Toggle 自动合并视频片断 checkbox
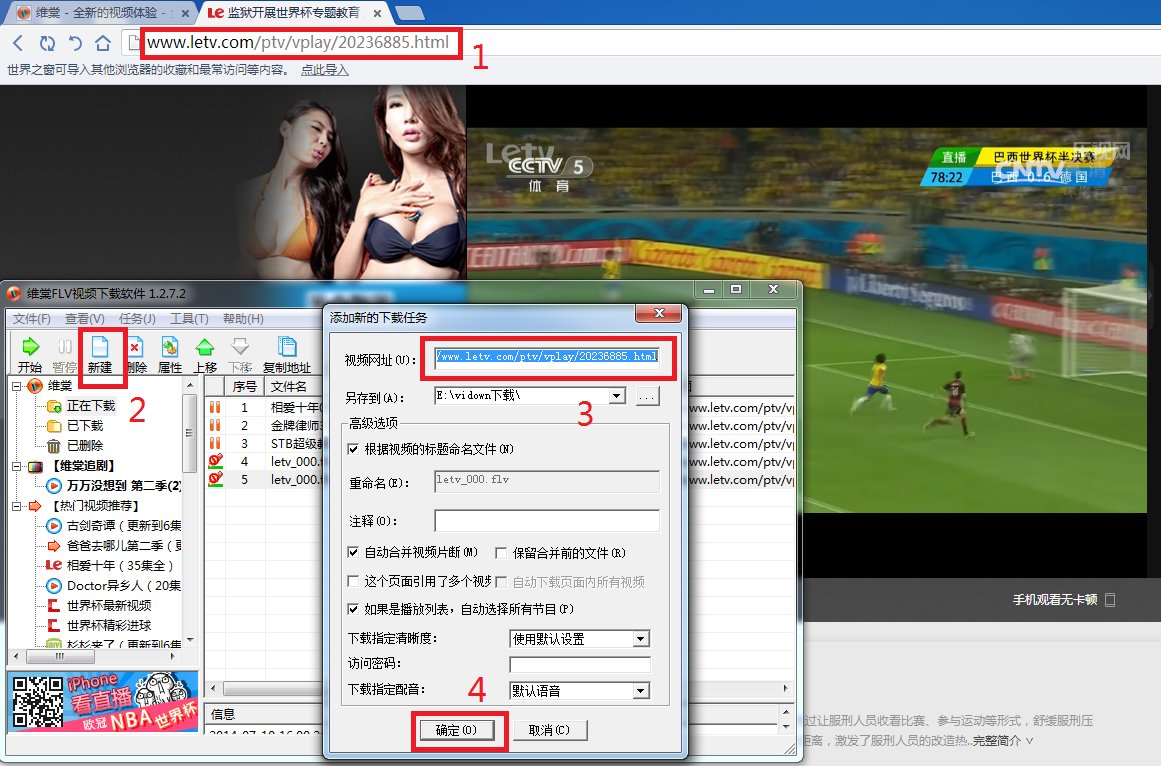1161x766 pixels. point(353,552)
